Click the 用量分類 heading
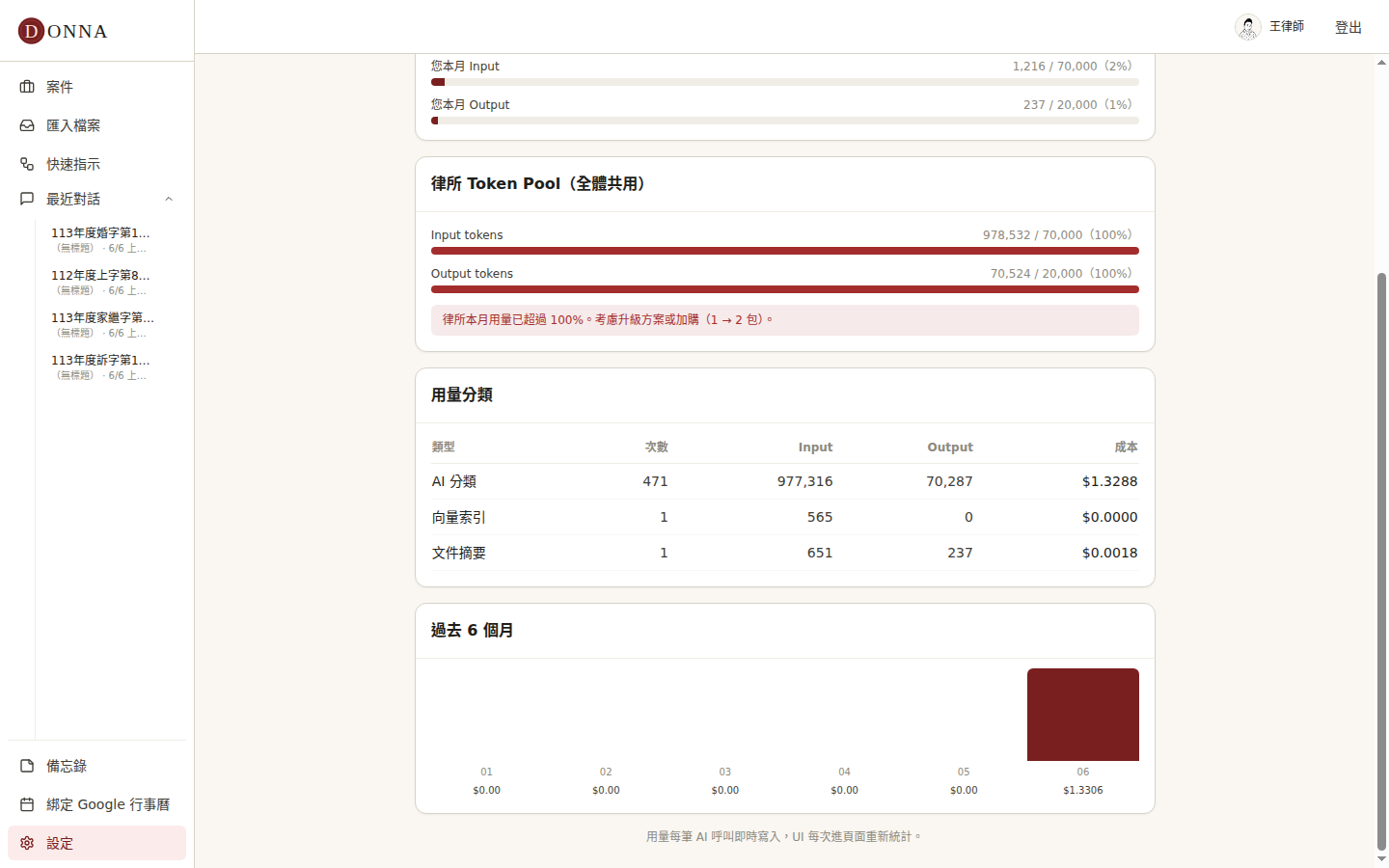 462,395
